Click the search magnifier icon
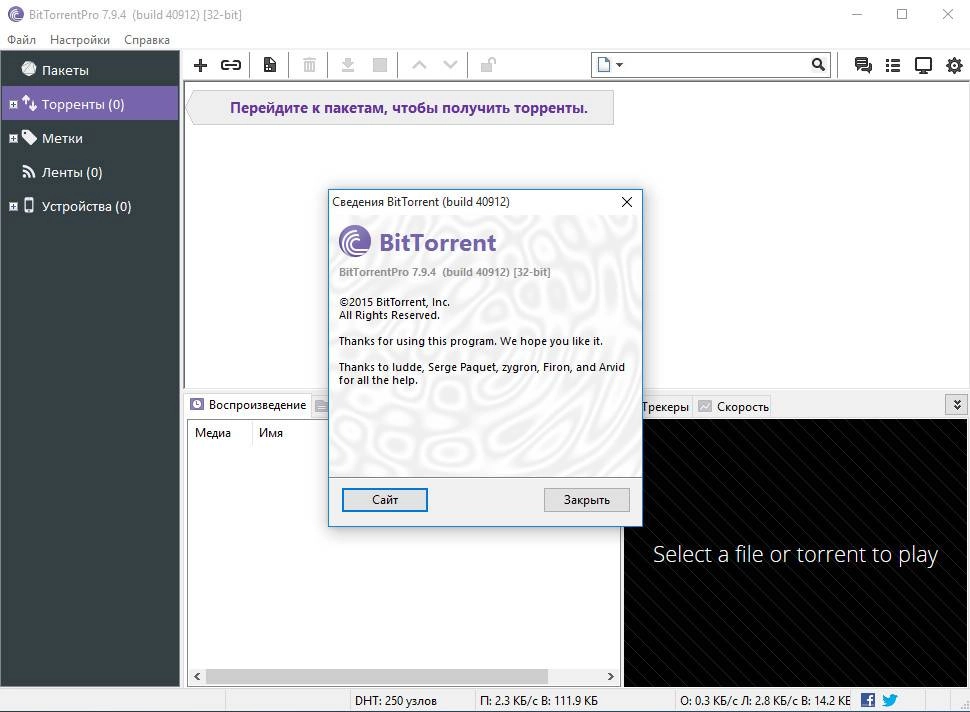The width and height of the screenshot is (970, 712). click(x=818, y=64)
